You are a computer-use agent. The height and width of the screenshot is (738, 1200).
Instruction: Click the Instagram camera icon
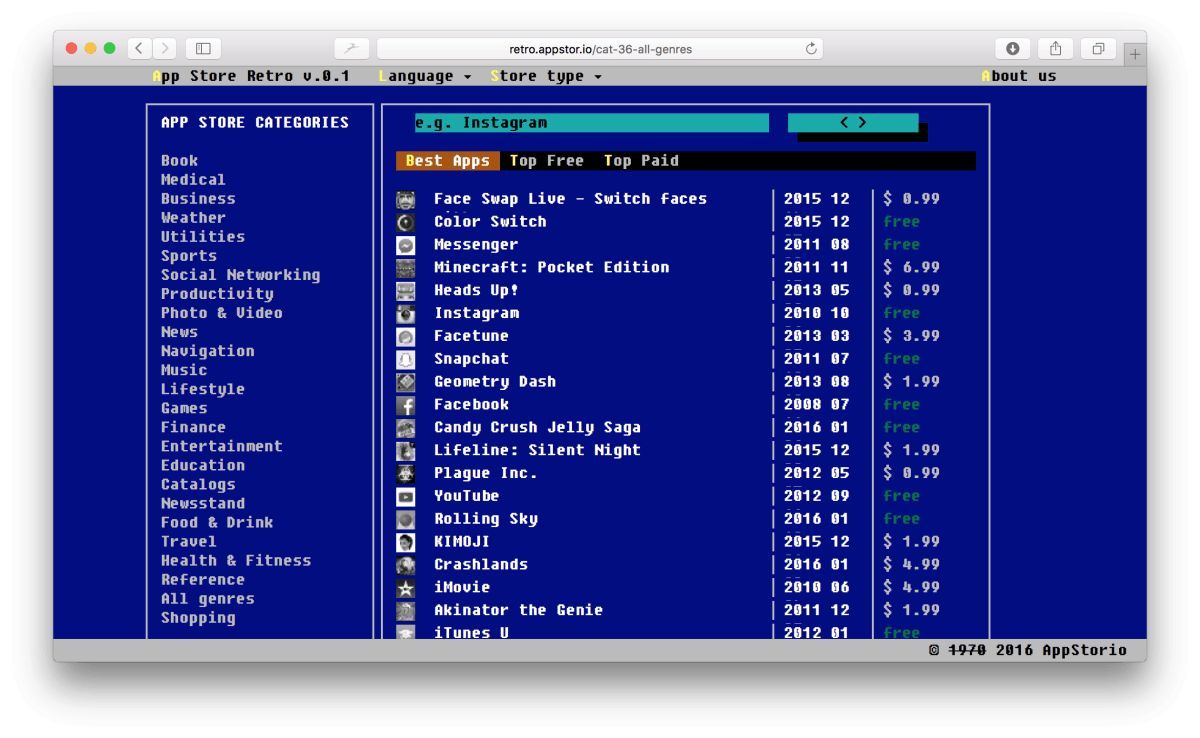click(406, 314)
